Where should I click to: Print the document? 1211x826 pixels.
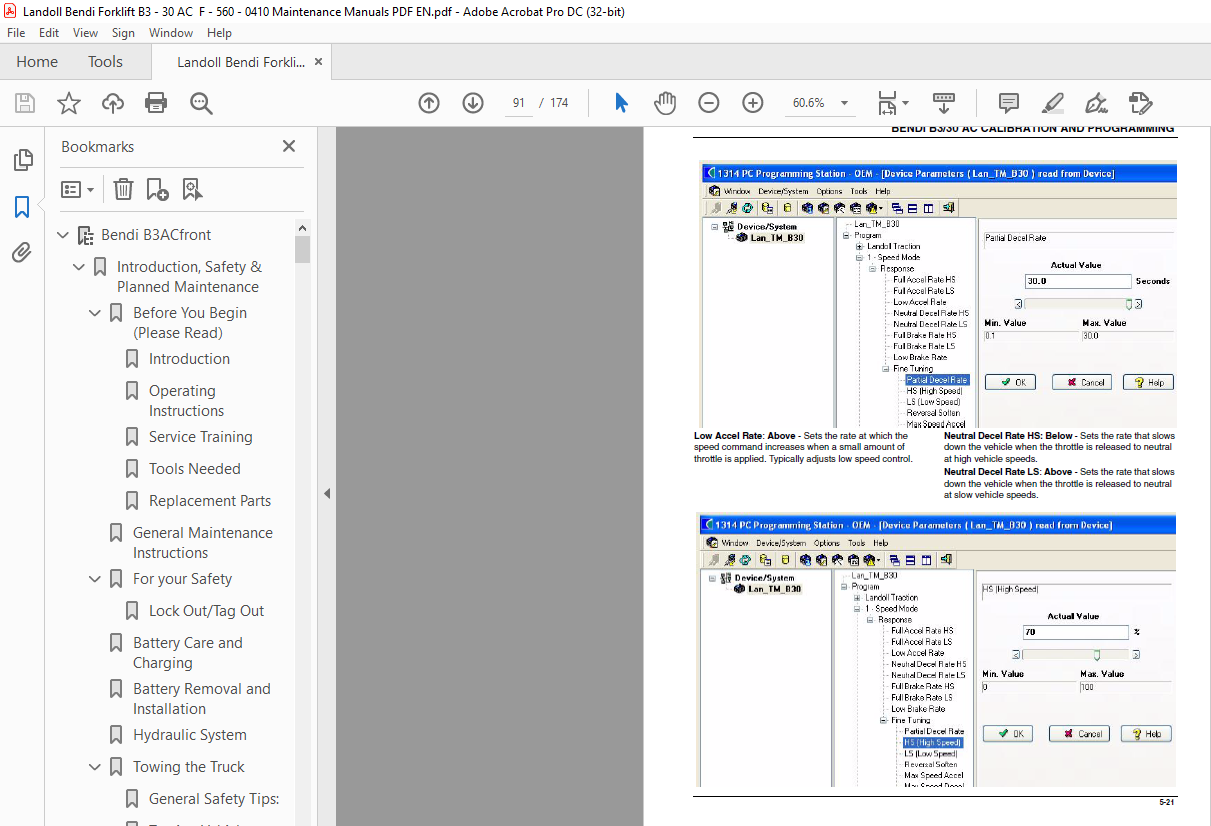tap(156, 103)
